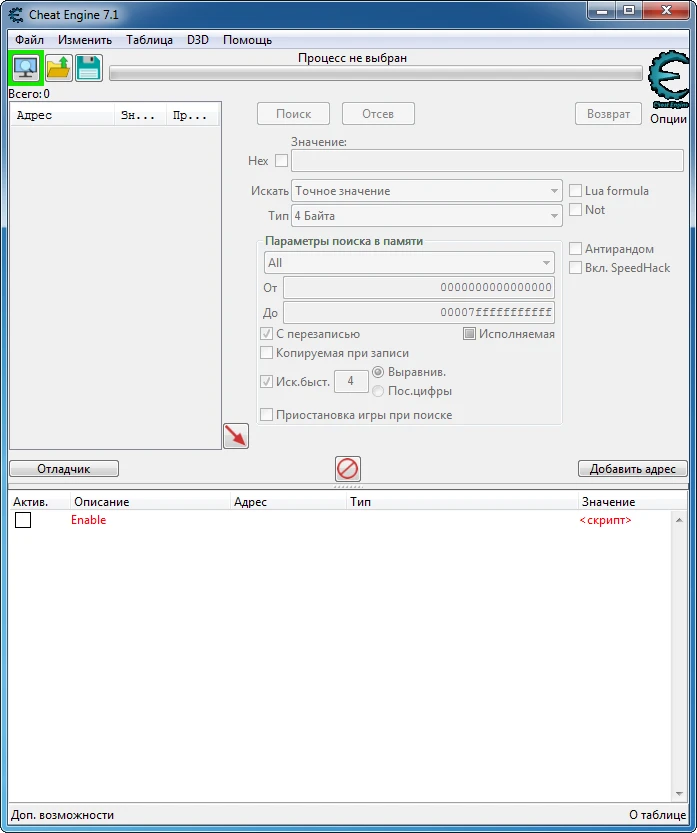Click the scrollbar up arrow in address table
The width and height of the screenshot is (697, 833).
pyautogui.click(x=679, y=520)
